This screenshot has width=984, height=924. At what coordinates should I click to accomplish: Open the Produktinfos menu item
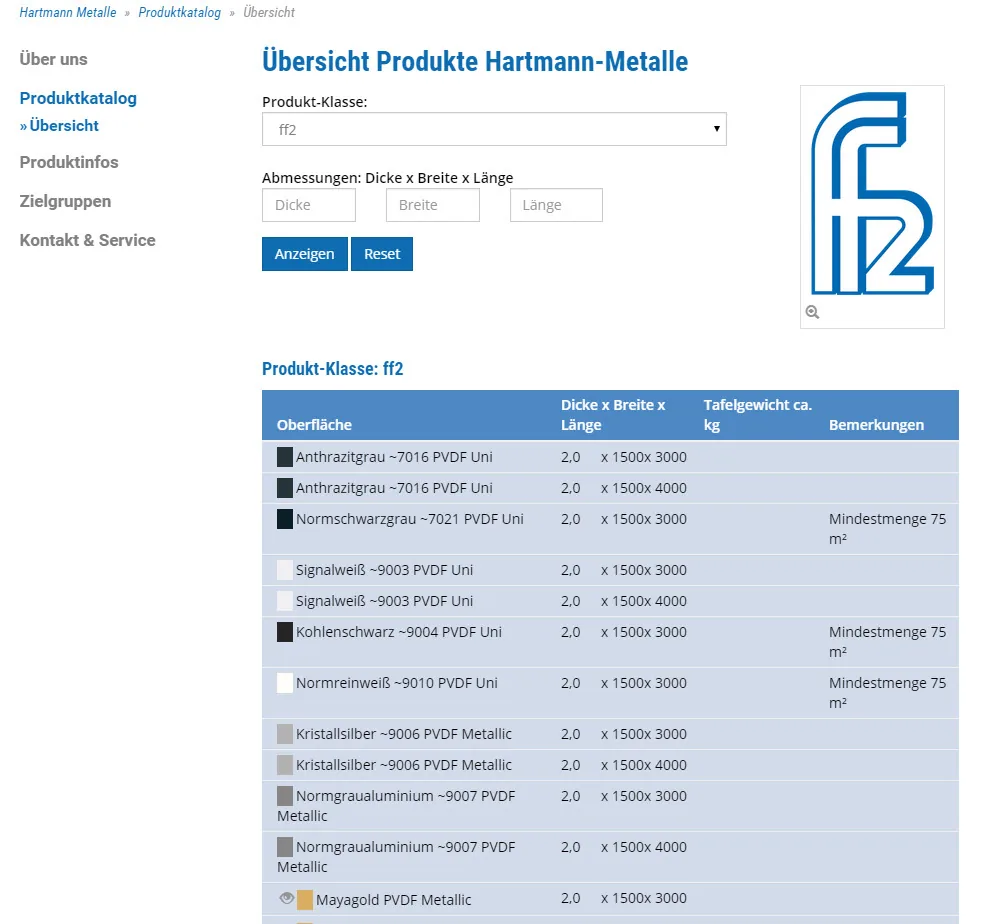[x=69, y=162]
